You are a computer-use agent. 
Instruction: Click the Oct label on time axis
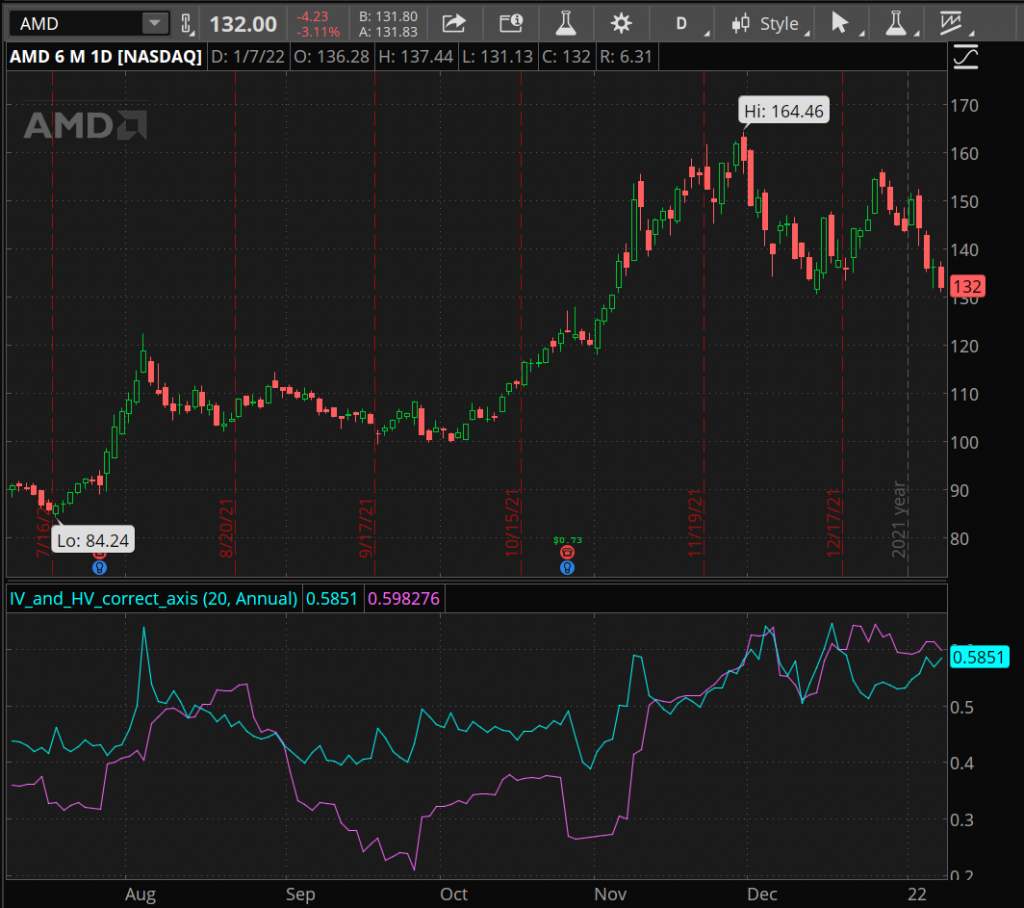click(454, 894)
